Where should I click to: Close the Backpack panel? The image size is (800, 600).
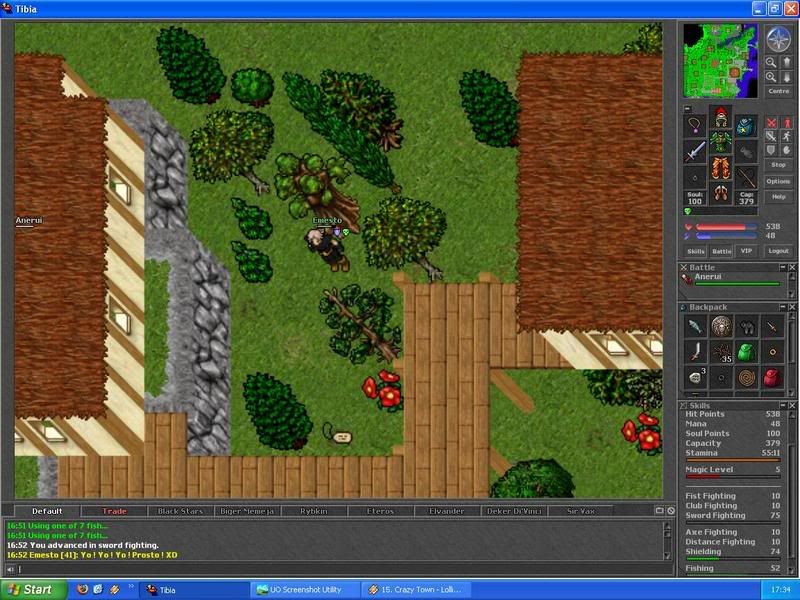[792, 307]
